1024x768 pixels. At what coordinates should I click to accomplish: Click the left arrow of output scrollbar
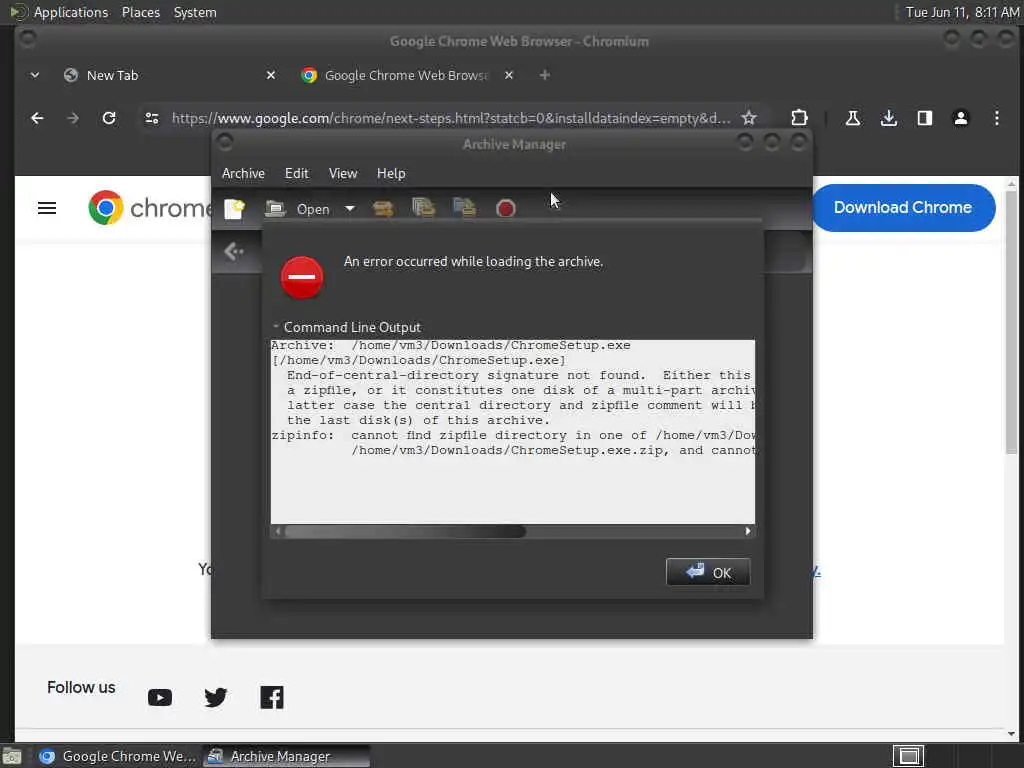(278, 531)
